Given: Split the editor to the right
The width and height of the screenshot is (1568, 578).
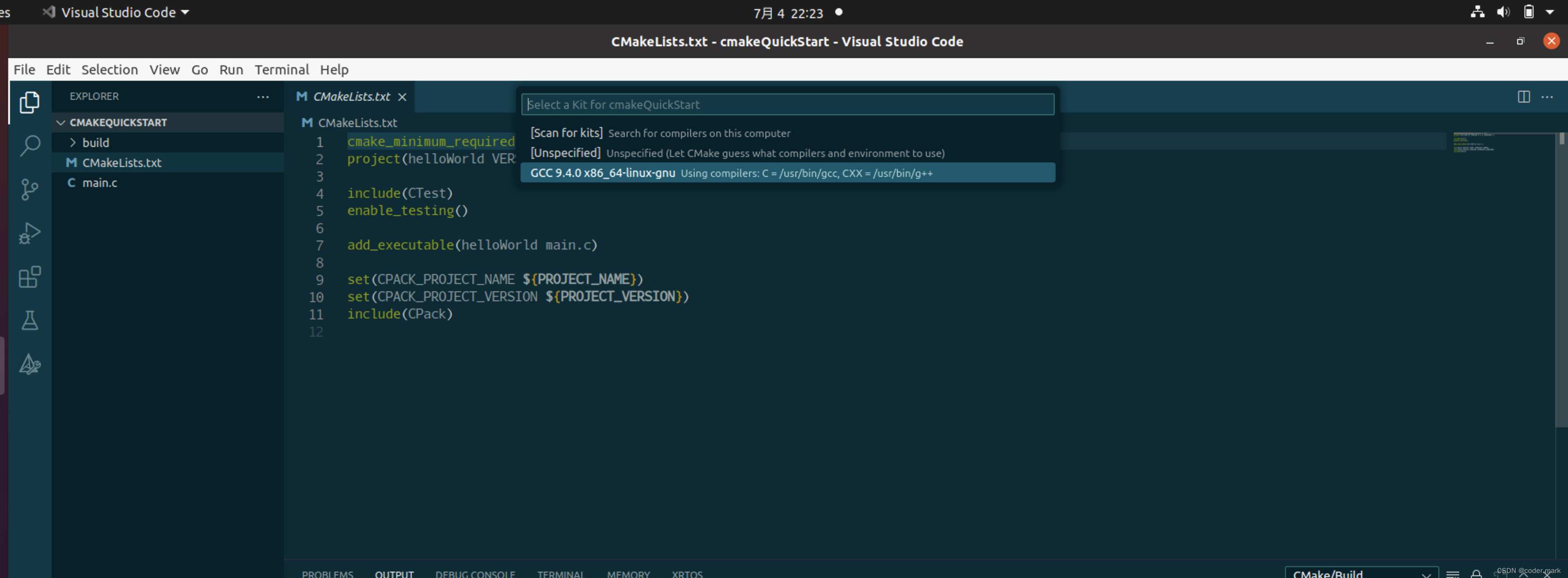Looking at the screenshot, I should tap(1524, 97).
